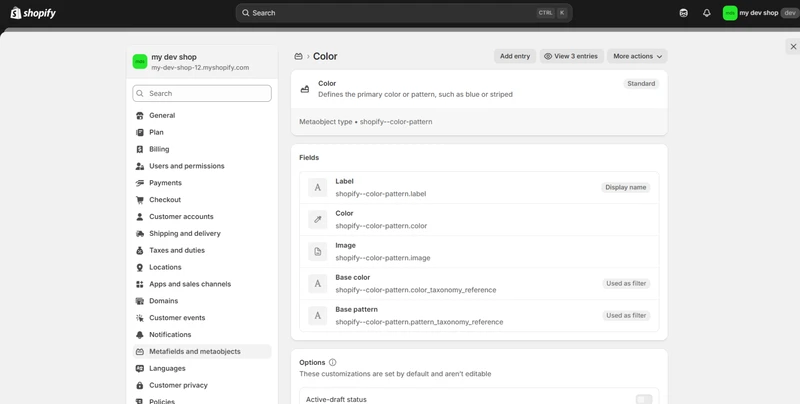The image size is (800, 404).
Task: Click the Apps and sales channels icon
Action: (x=140, y=284)
